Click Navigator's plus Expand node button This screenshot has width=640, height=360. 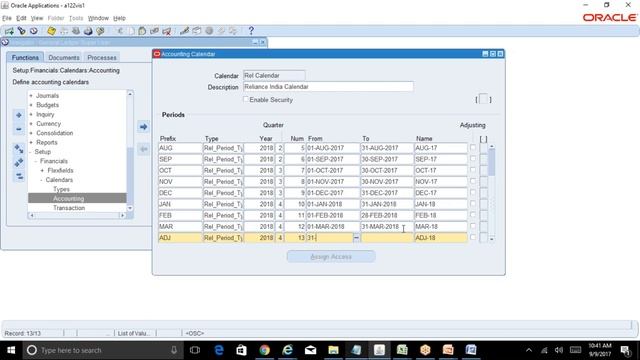coord(19,115)
